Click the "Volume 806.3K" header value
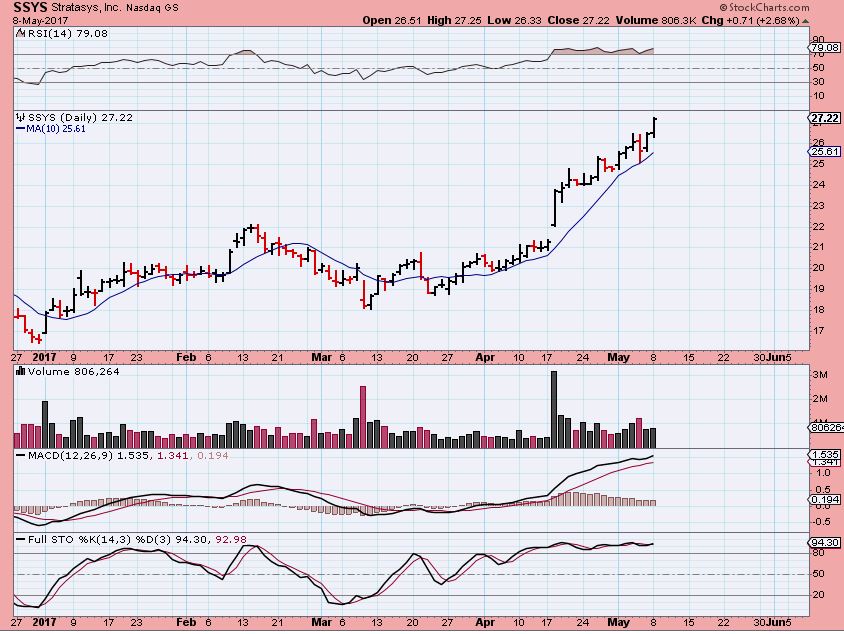 click(656, 20)
